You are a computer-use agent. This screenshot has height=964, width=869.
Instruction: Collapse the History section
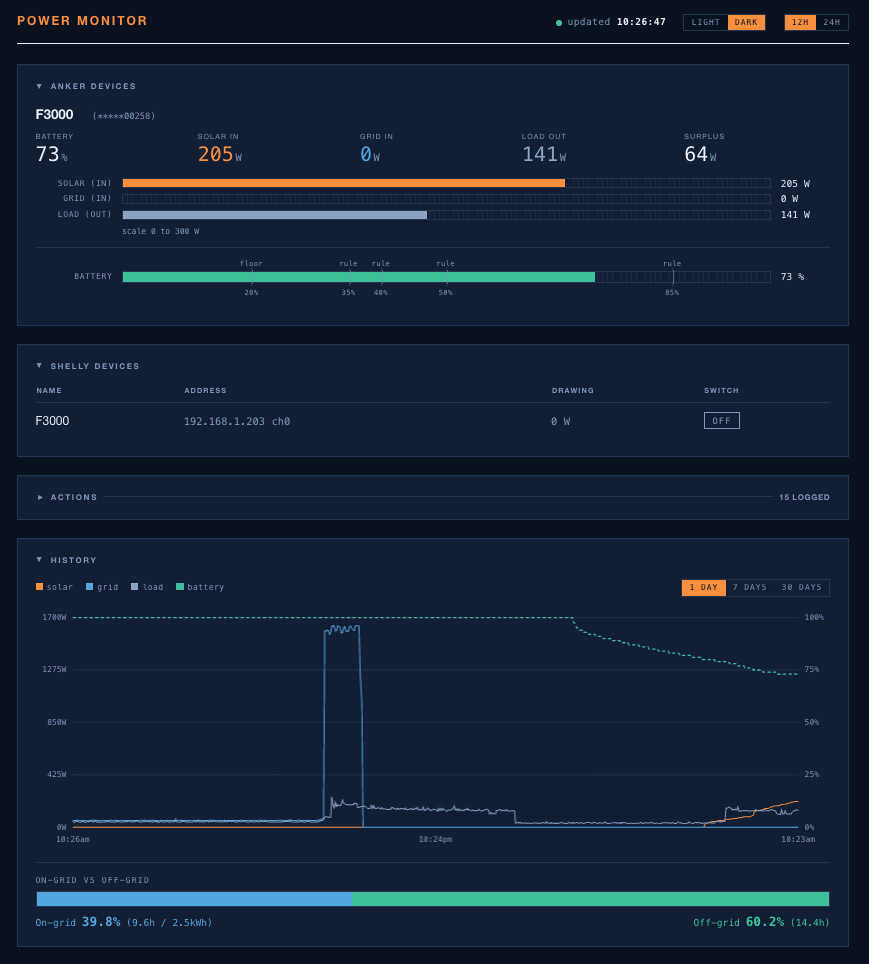pos(39,559)
